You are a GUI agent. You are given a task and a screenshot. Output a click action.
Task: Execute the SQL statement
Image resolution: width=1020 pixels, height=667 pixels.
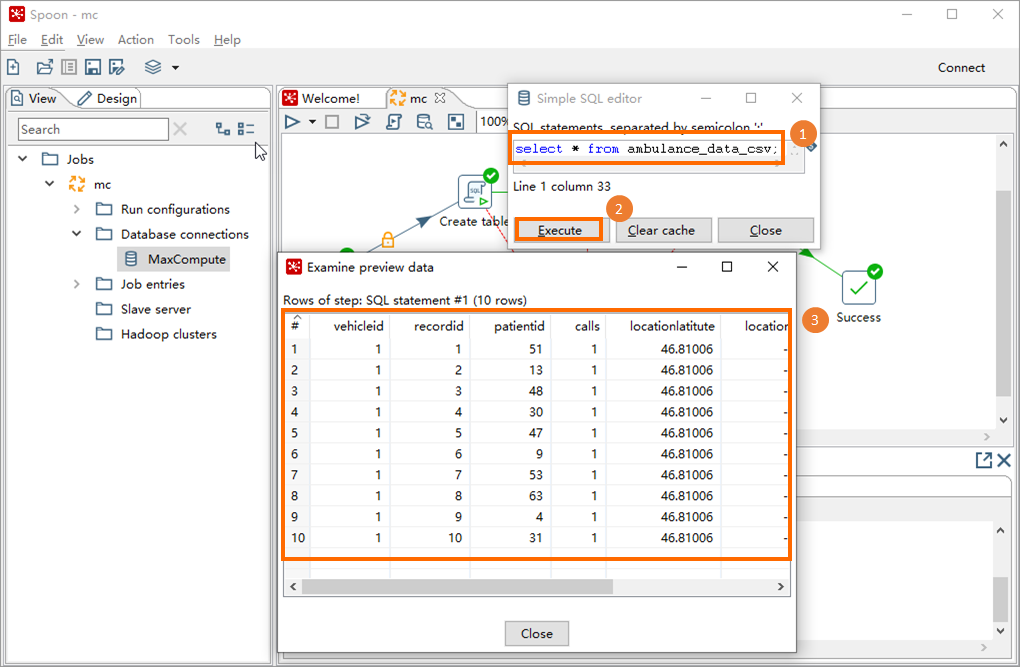pos(558,229)
